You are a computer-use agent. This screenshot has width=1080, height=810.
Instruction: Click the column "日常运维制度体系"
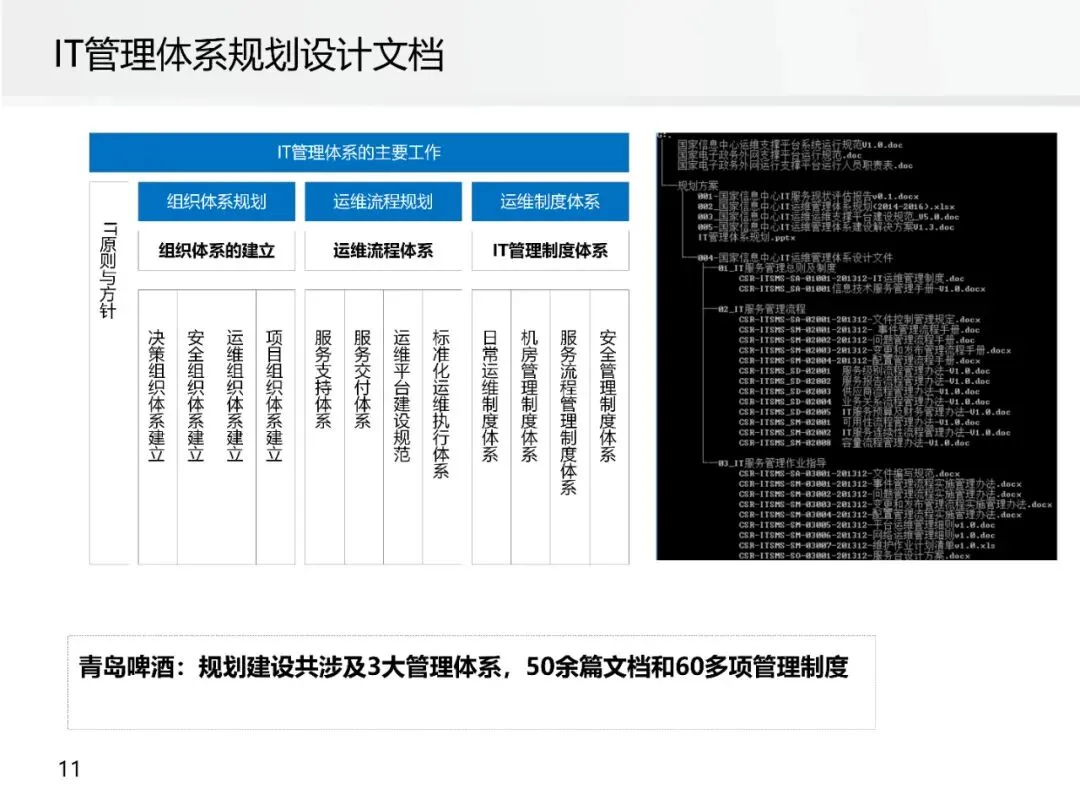[490, 395]
